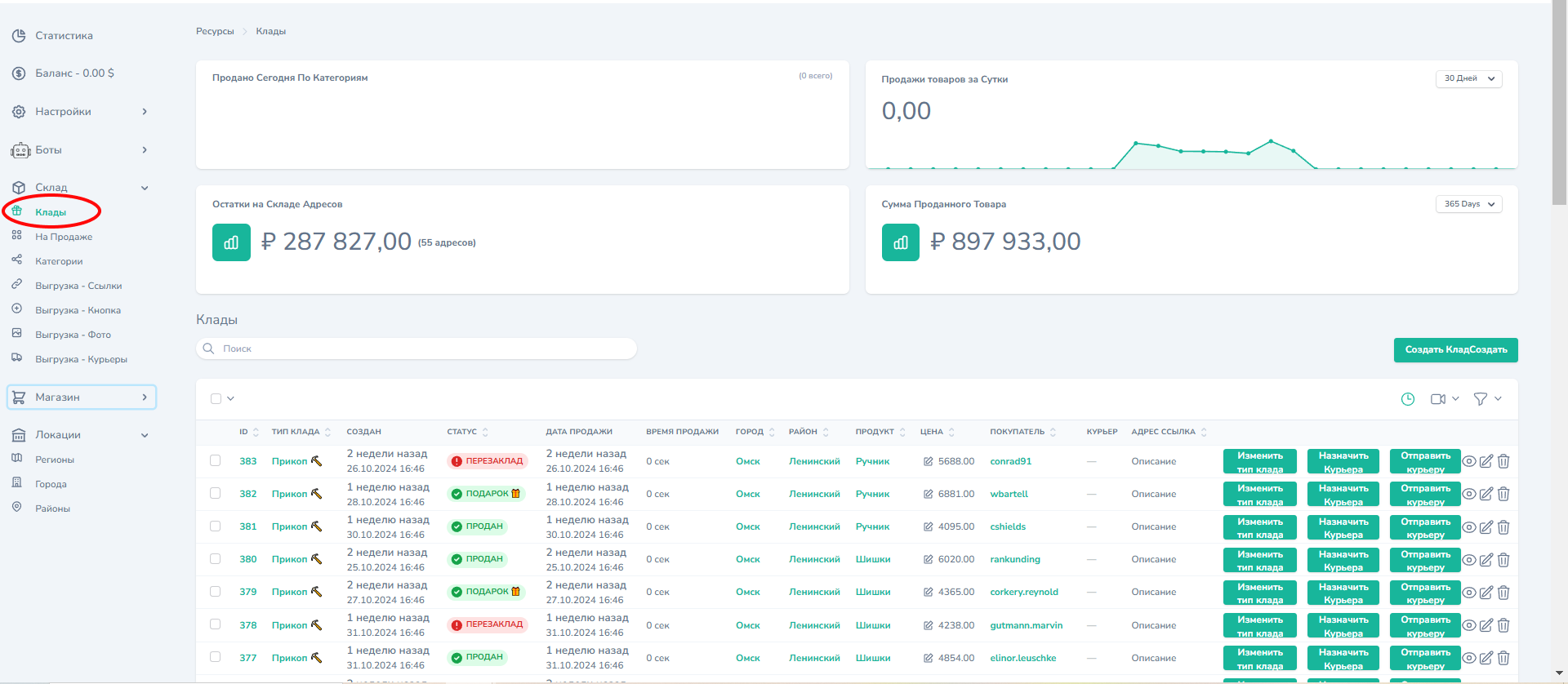Open Выгрузка - Фото in the sidebar
1568x684 pixels.
[x=73, y=335]
